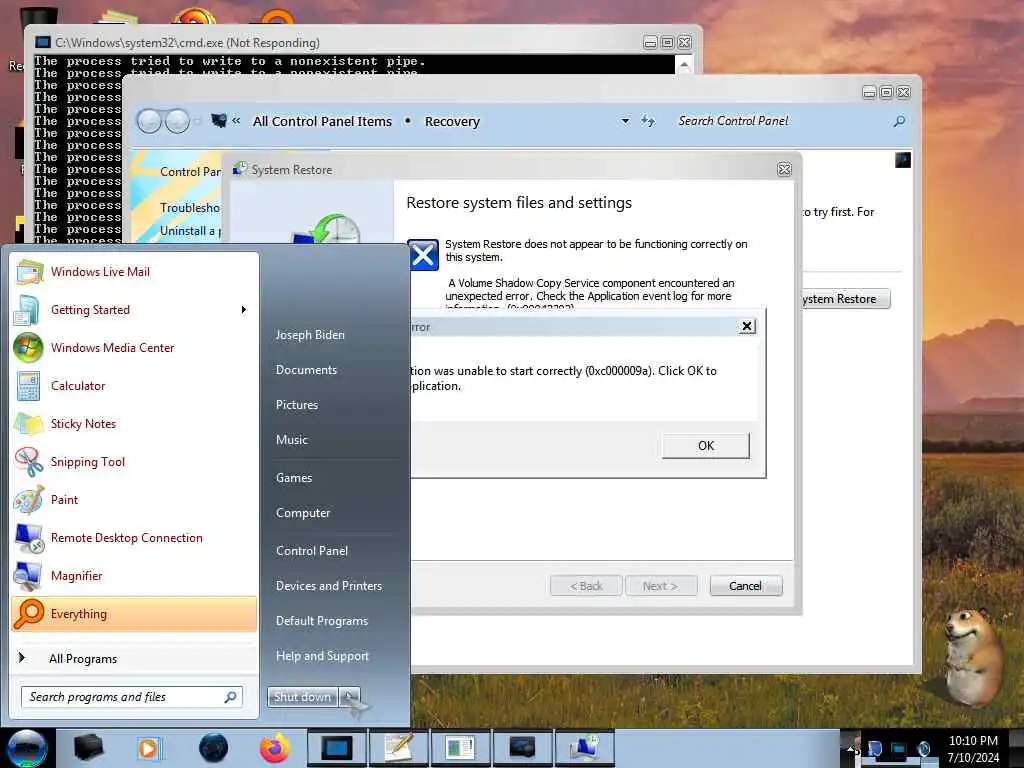Screen dimensions: 1024x768
Task: Launch the Magnifier icon
Action: click(28, 576)
